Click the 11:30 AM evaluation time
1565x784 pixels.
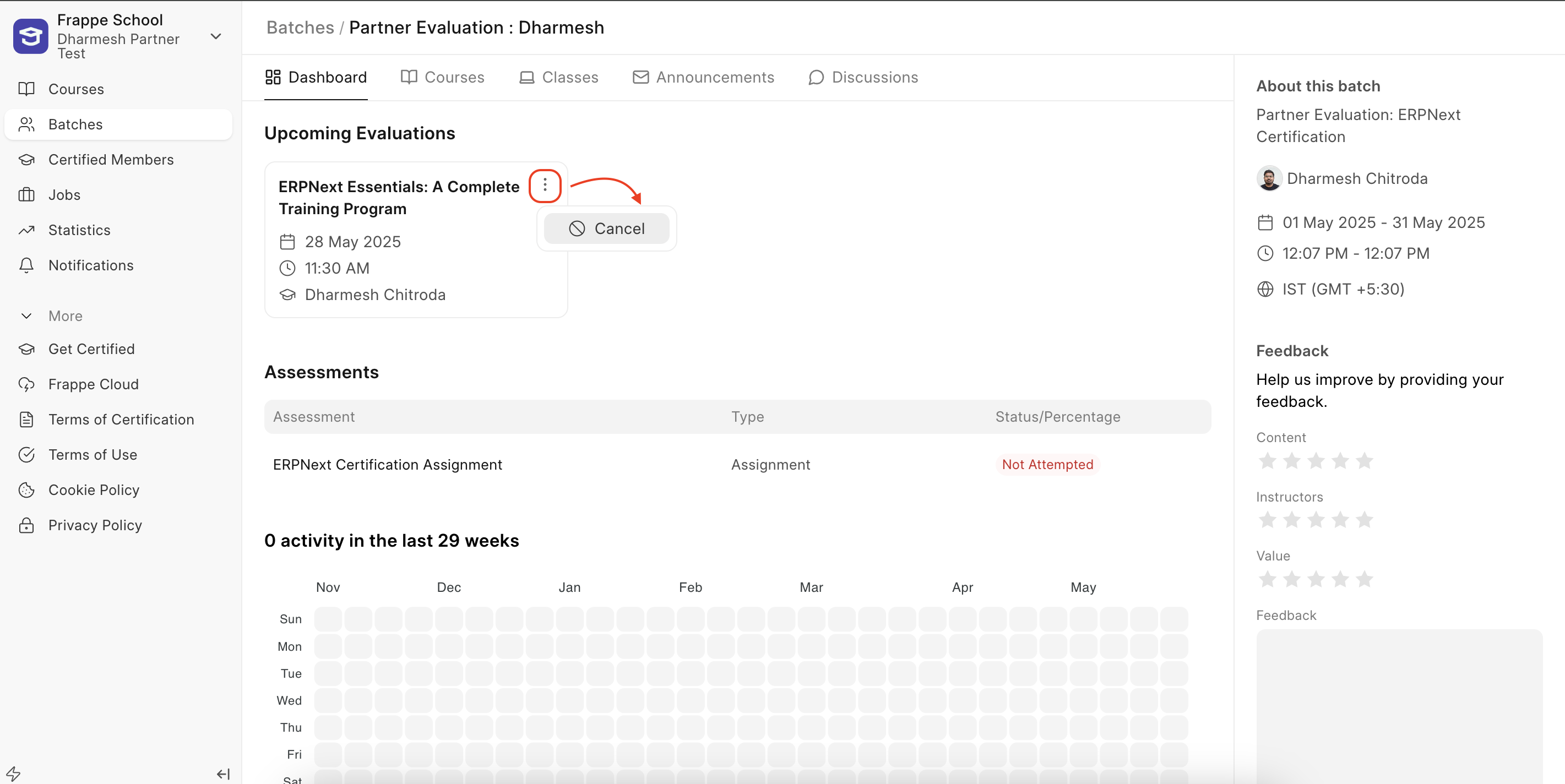click(336, 269)
